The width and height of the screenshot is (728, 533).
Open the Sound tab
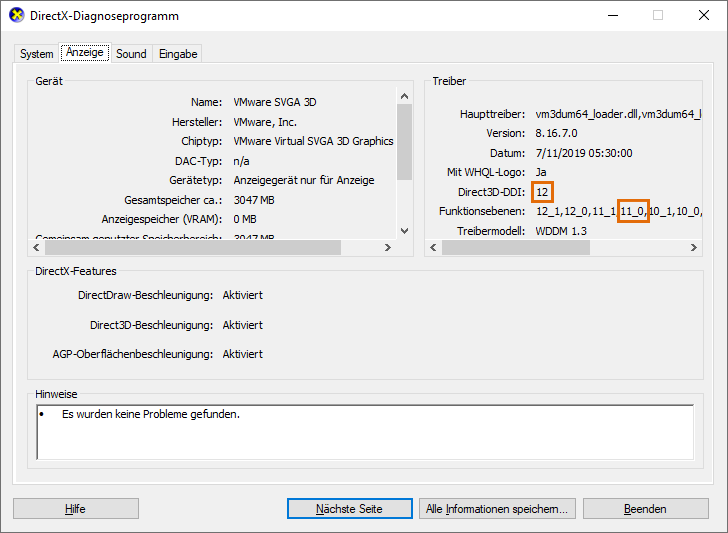[131, 54]
